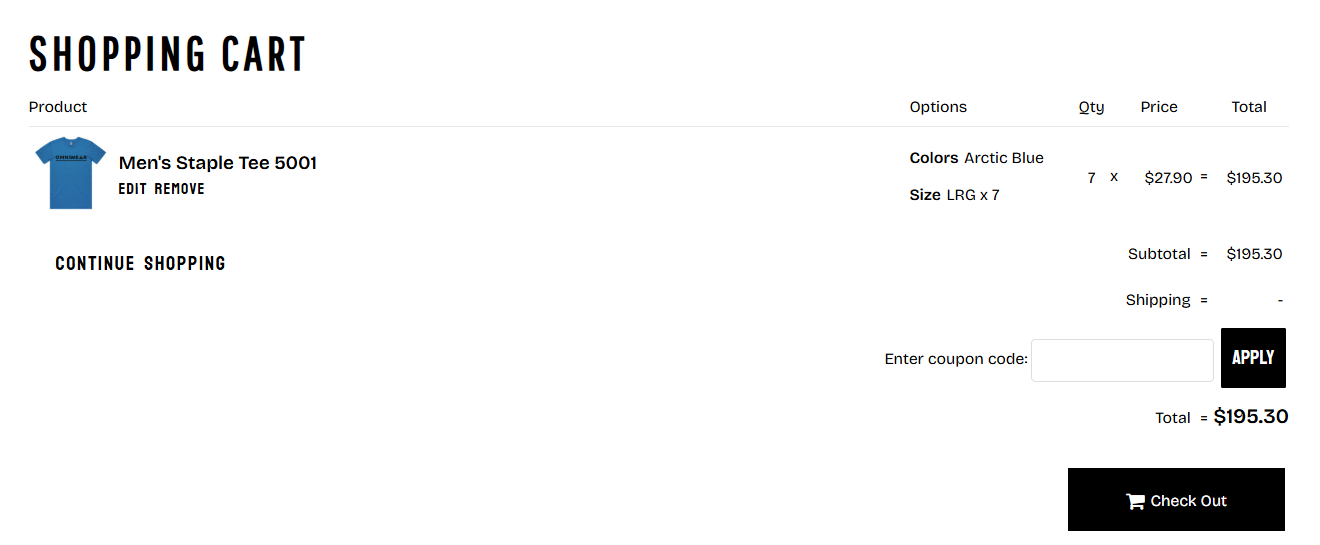Click the Price column header
1320x545 pixels.
click(x=1159, y=107)
